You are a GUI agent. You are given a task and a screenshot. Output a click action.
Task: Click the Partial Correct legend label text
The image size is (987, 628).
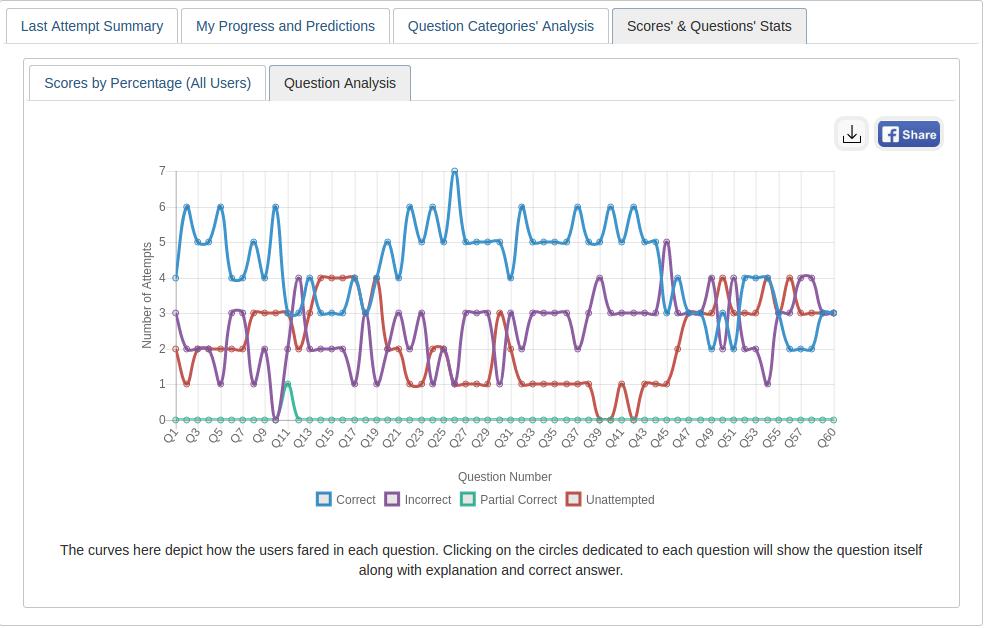(518, 499)
